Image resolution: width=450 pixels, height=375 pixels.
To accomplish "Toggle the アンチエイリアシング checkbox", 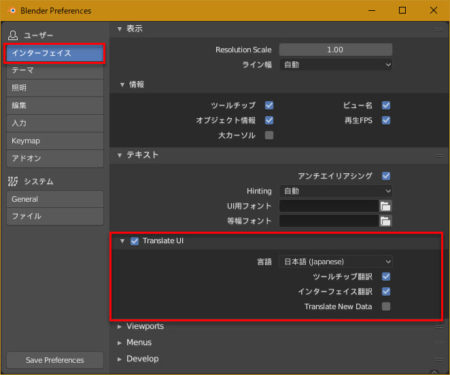I will click(386, 176).
